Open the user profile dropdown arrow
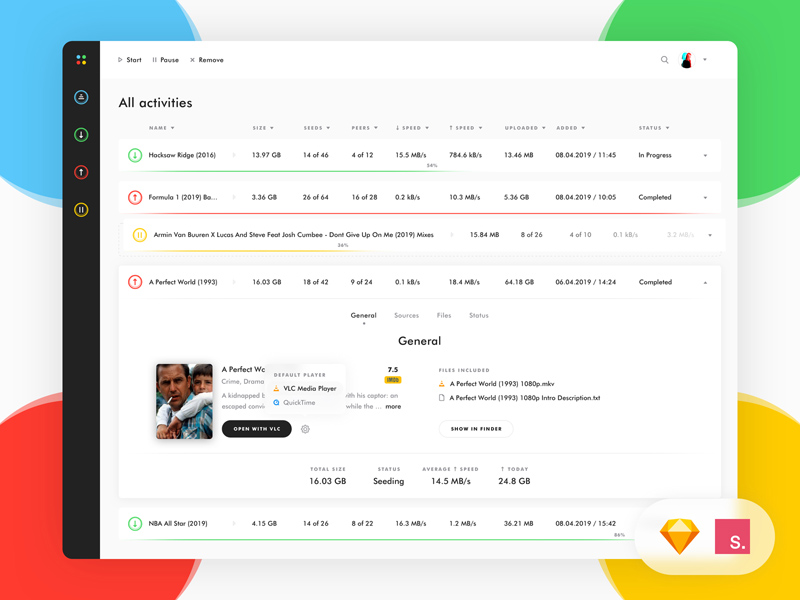 click(x=705, y=60)
